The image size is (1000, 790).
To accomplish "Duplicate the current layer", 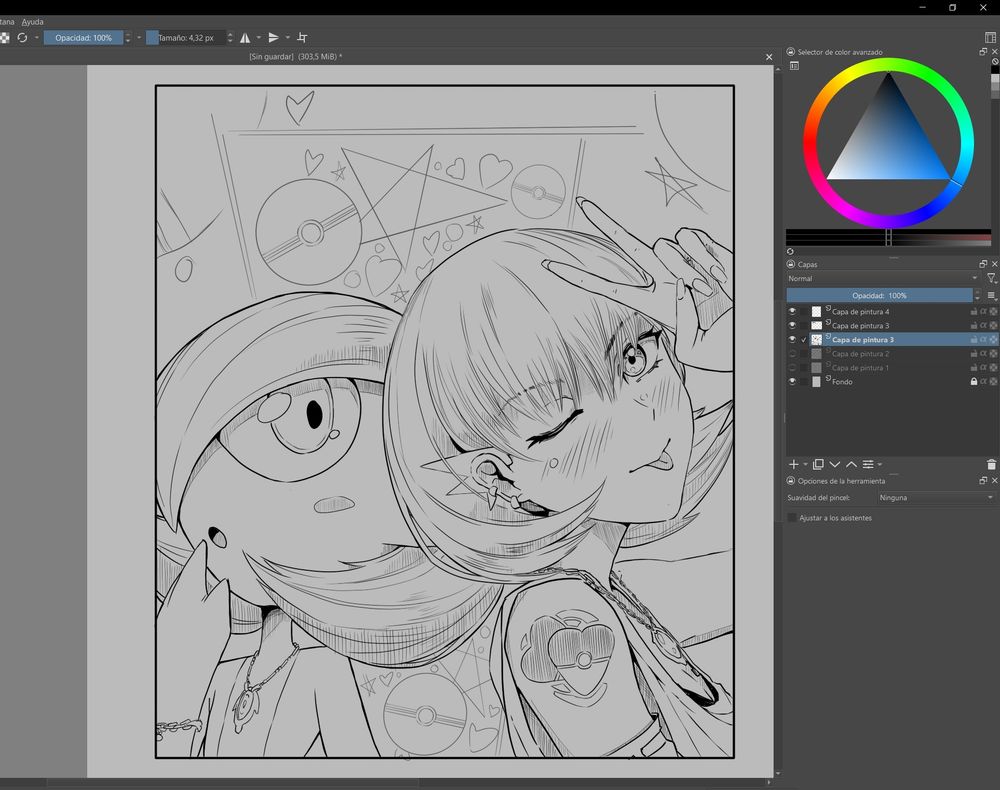I will [x=818, y=464].
